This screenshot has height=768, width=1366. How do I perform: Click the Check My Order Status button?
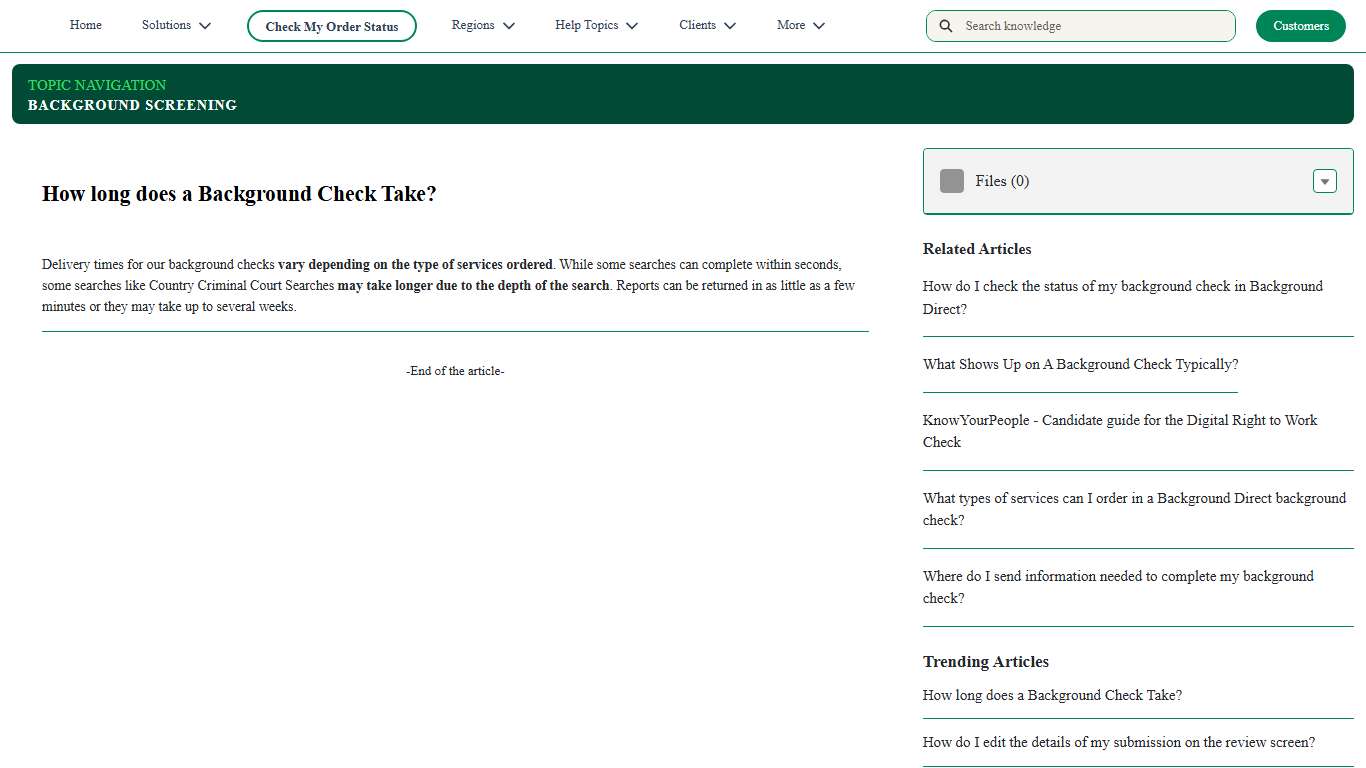click(x=331, y=26)
